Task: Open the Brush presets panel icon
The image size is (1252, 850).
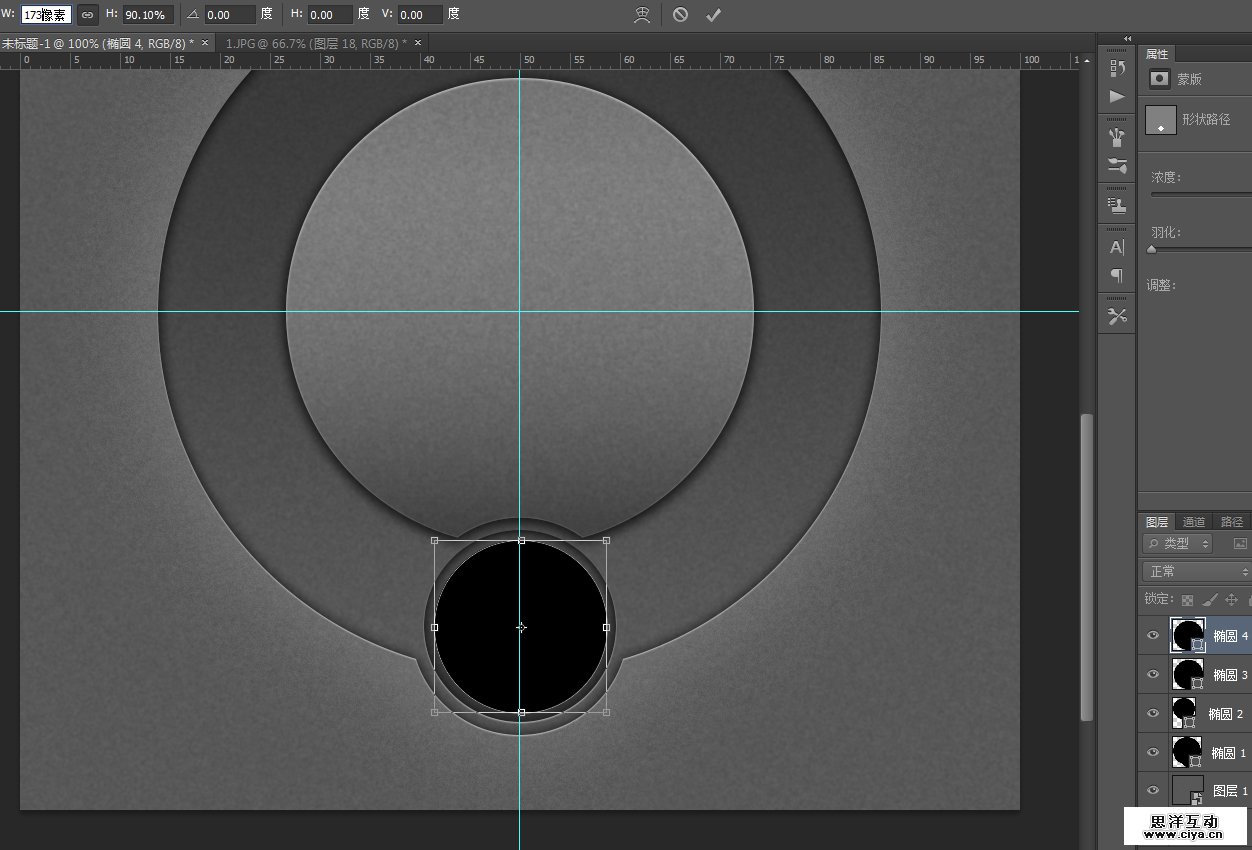Action: 1117,137
